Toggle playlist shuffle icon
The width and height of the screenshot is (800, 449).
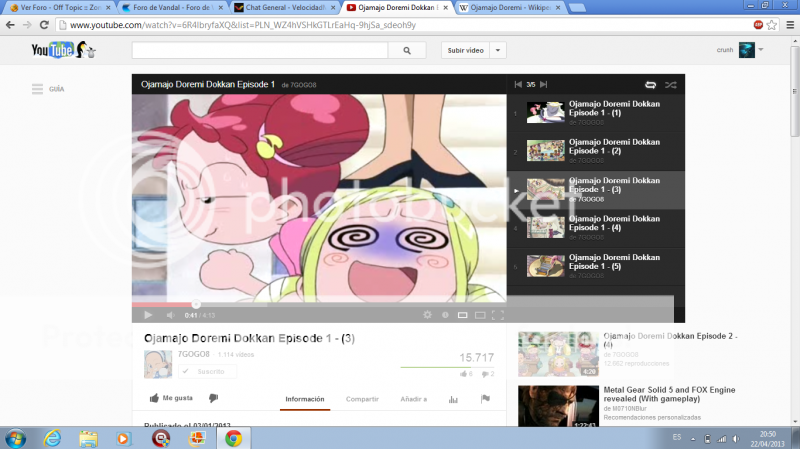point(670,85)
